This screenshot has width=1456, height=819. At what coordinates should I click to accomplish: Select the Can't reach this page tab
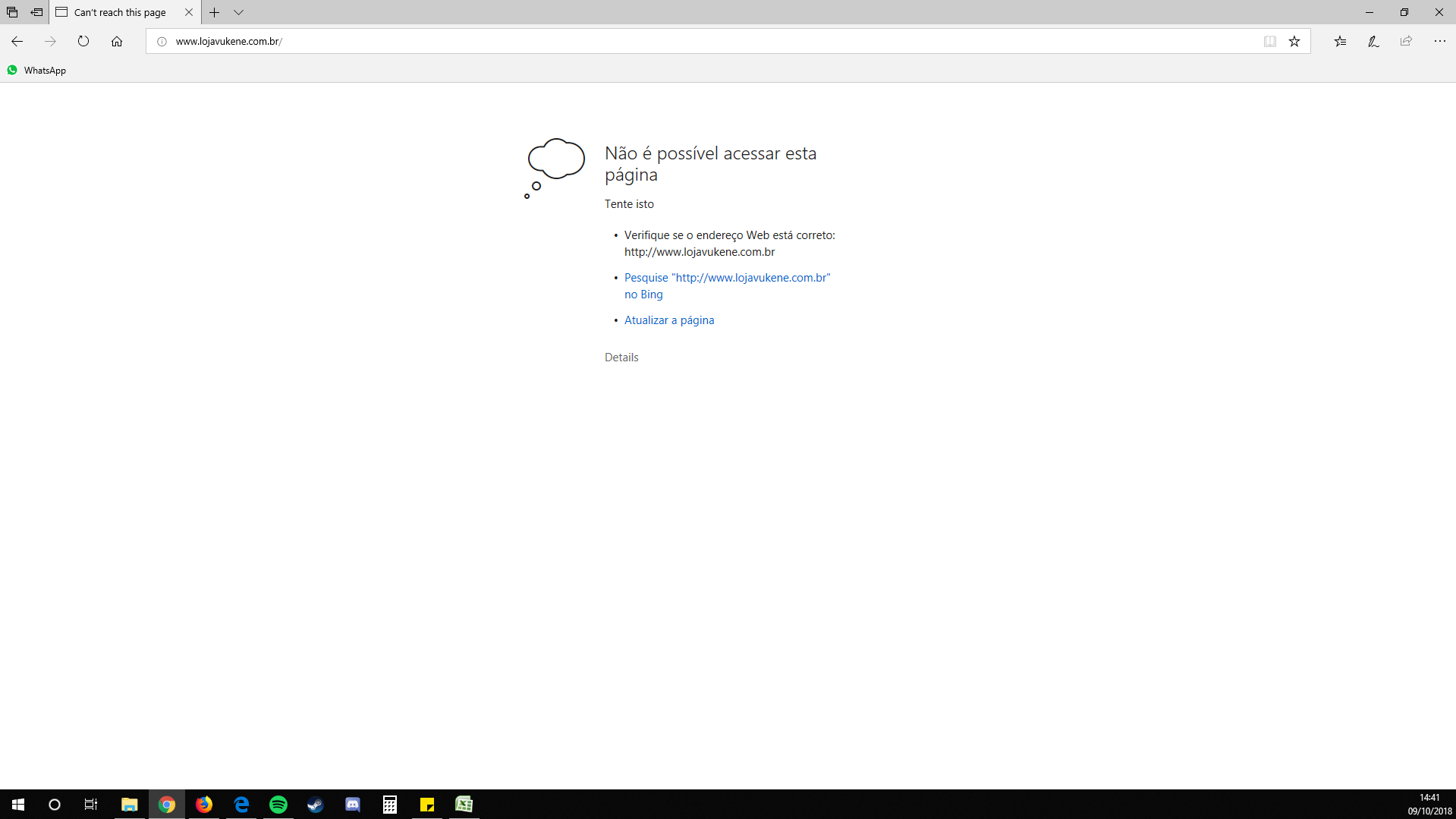pos(119,12)
